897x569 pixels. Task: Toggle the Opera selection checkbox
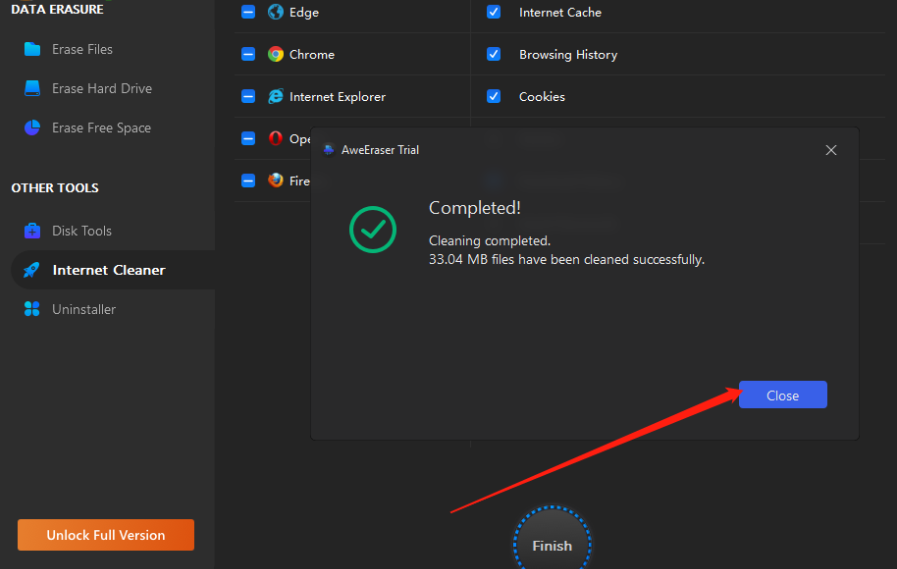[248, 138]
